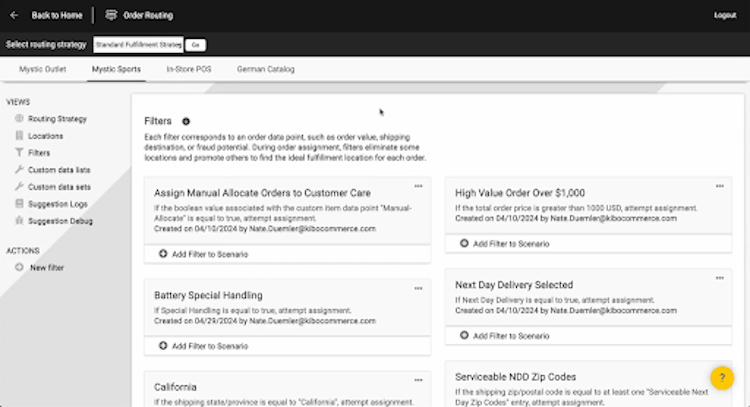Click Add Filter to Scenario for Next Day Delivery

pos(511,336)
